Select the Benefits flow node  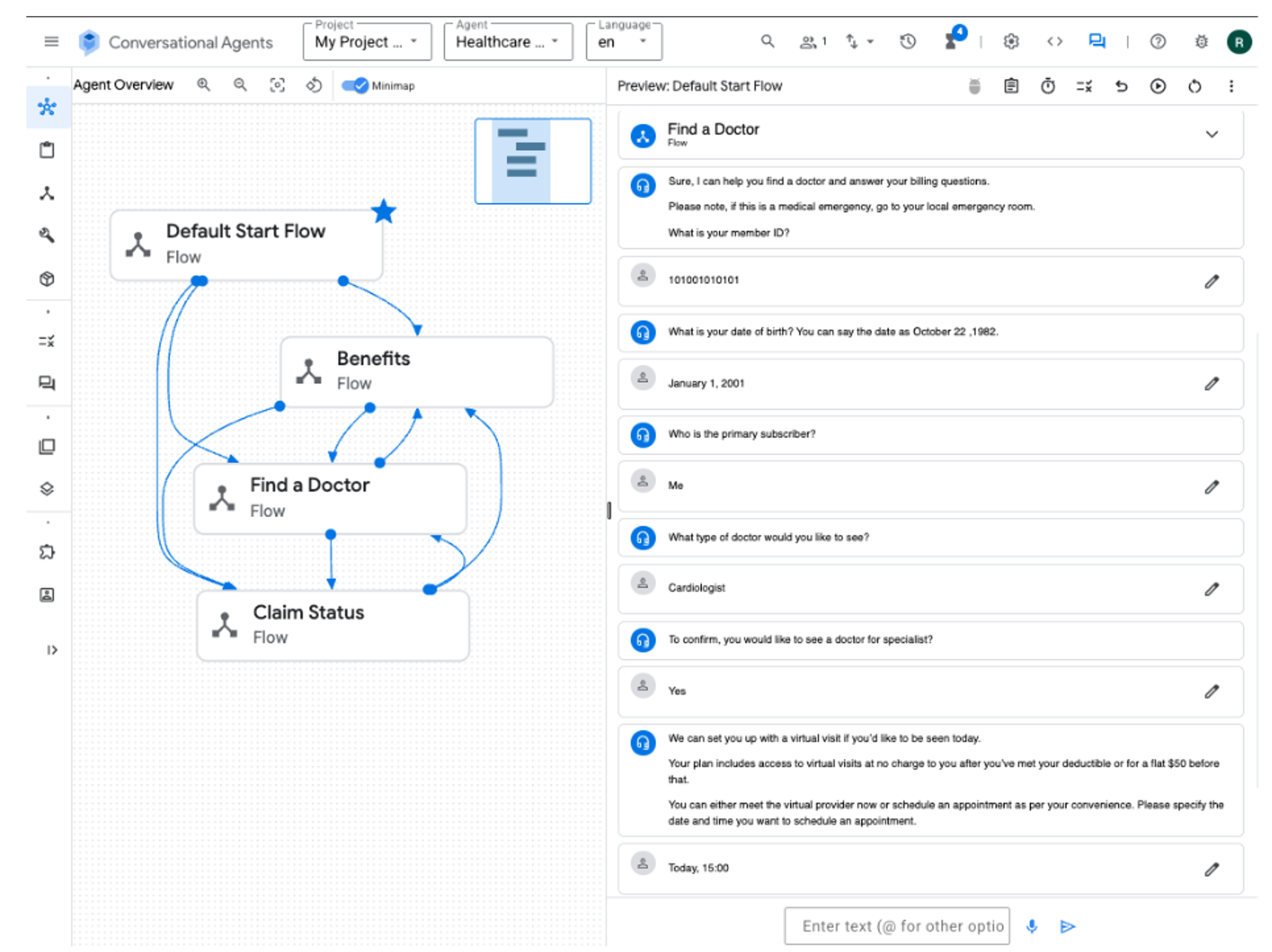coord(417,371)
